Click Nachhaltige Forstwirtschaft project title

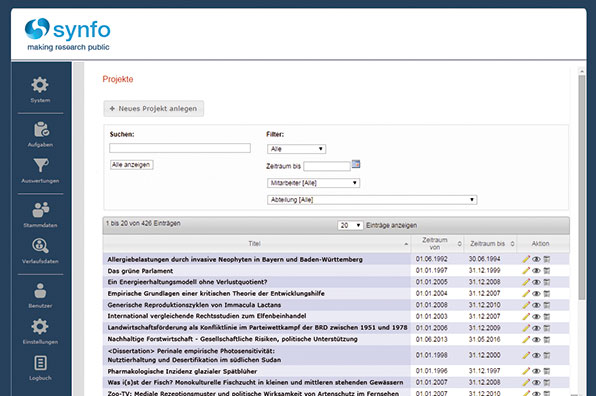232,339
